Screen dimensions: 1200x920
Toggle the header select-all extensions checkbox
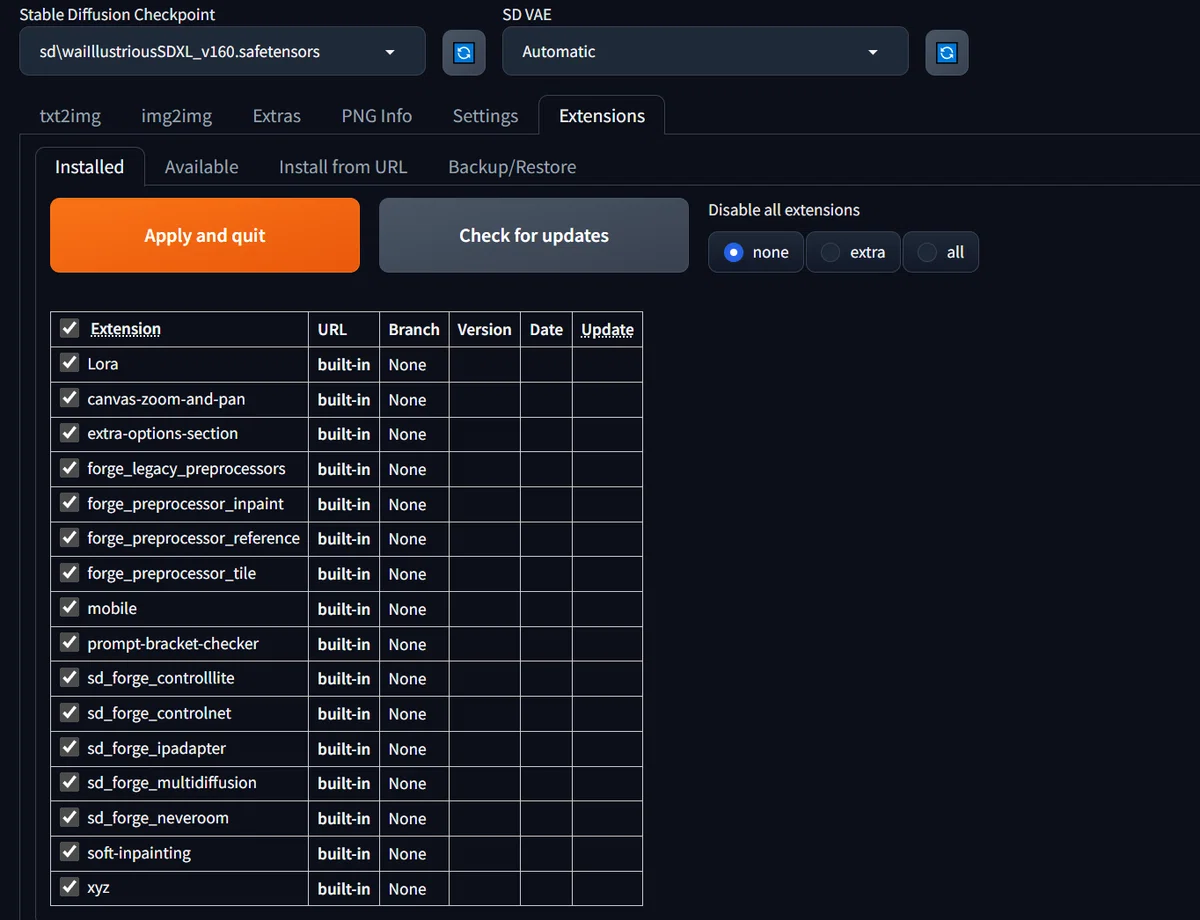(x=69, y=328)
